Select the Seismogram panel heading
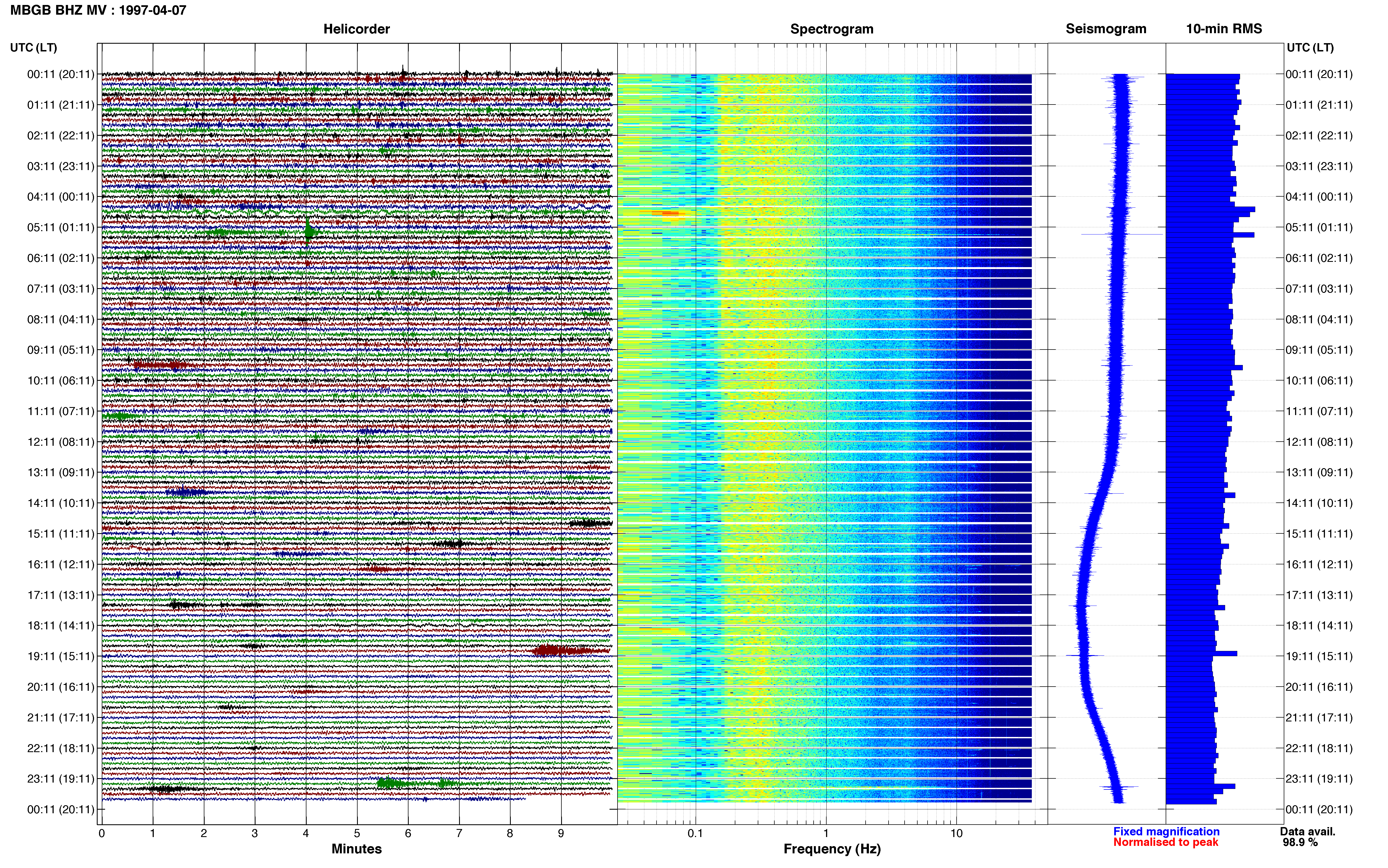Image resolution: width=1388 pixels, height=868 pixels. click(x=1106, y=29)
